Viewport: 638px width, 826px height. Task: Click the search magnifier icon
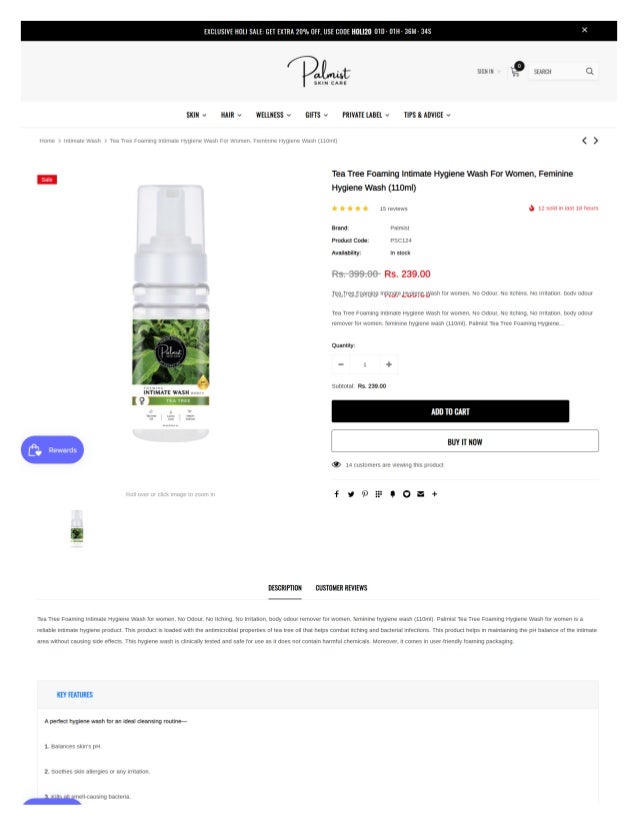[x=589, y=71]
